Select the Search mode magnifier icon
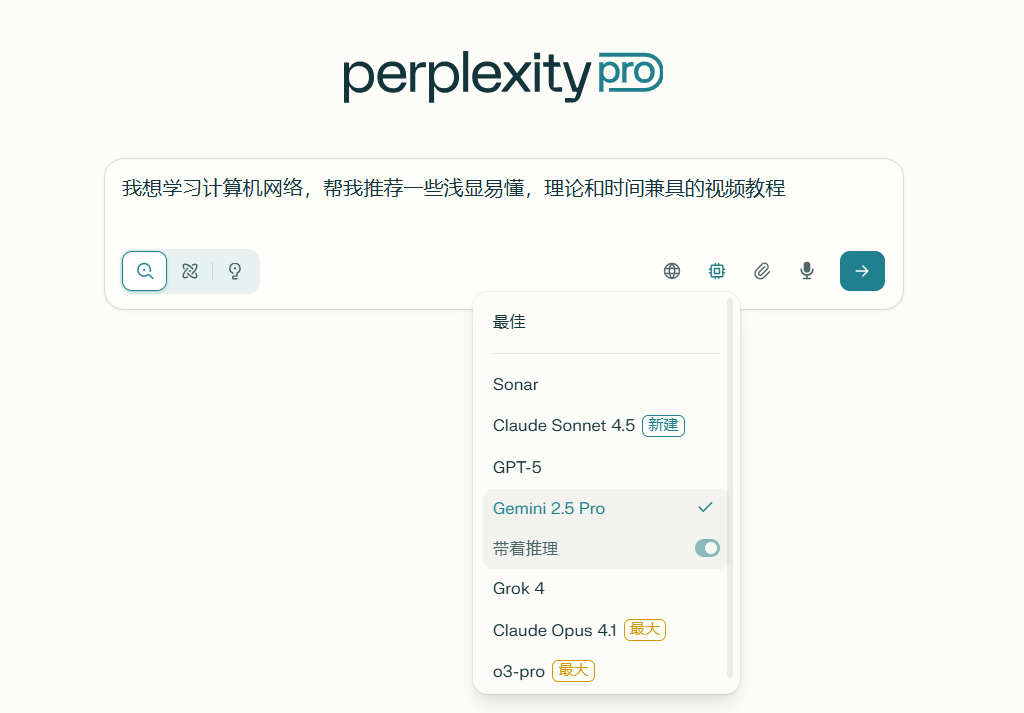1024x713 pixels. point(144,270)
